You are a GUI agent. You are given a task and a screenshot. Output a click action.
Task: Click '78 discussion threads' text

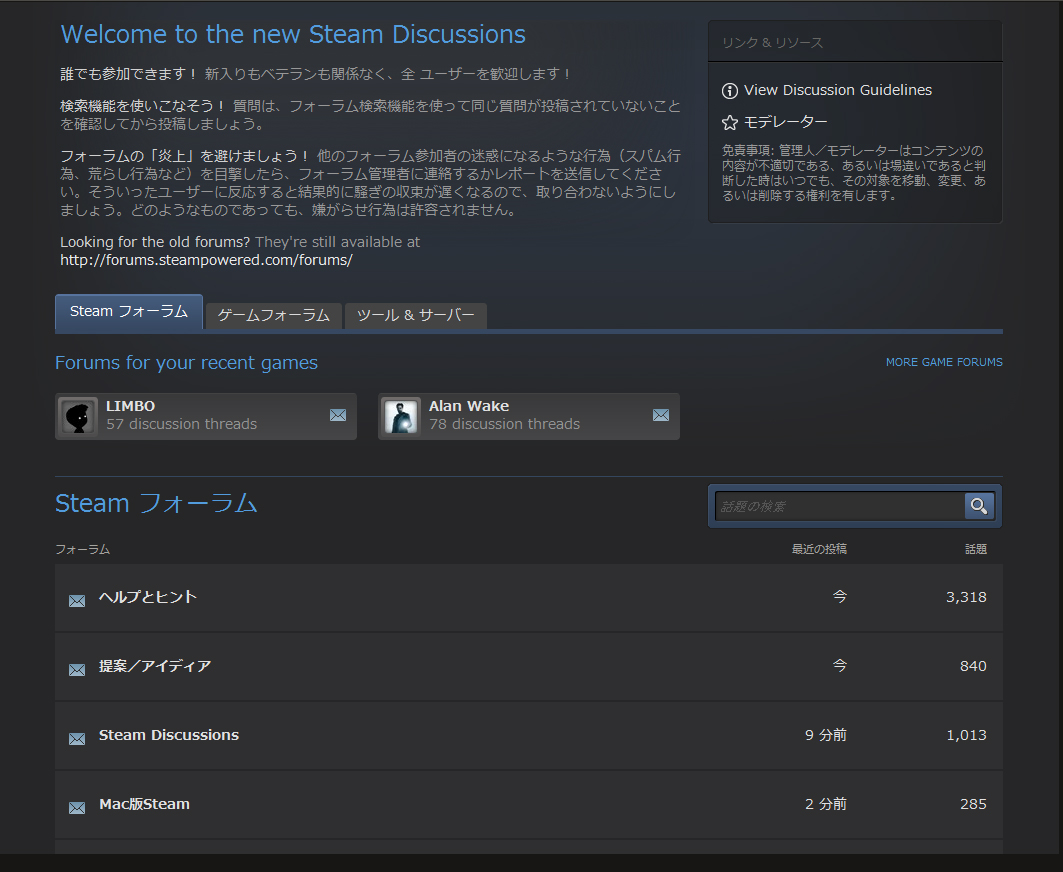(x=504, y=424)
